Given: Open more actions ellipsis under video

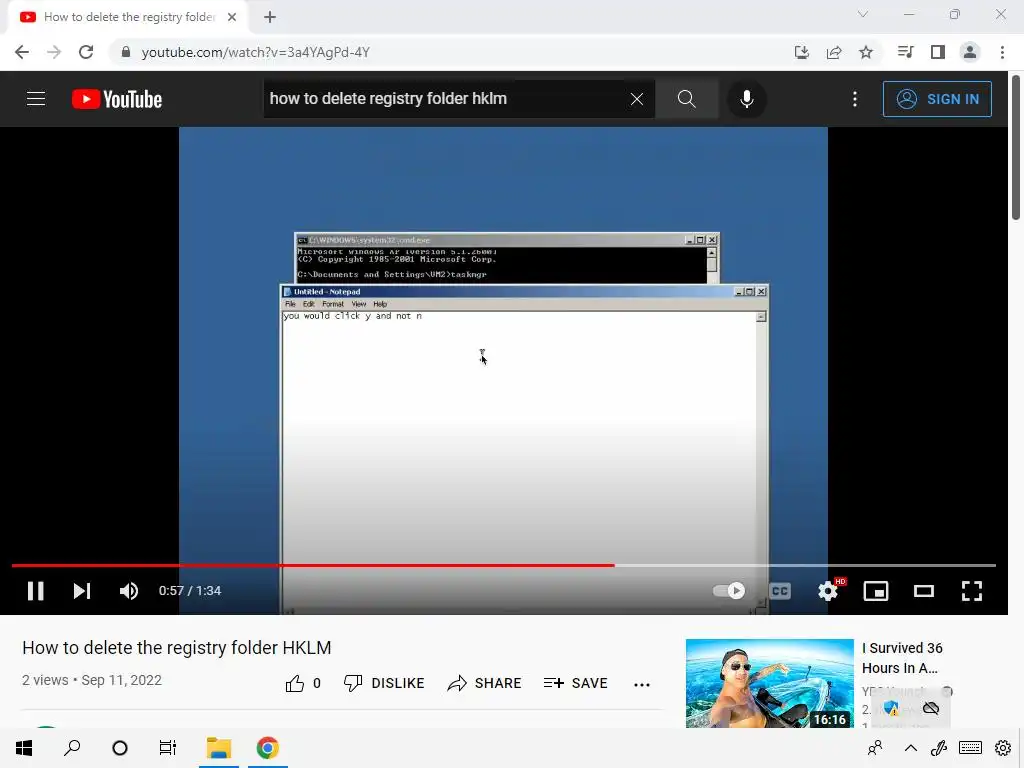Looking at the screenshot, I should click(x=642, y=684).
